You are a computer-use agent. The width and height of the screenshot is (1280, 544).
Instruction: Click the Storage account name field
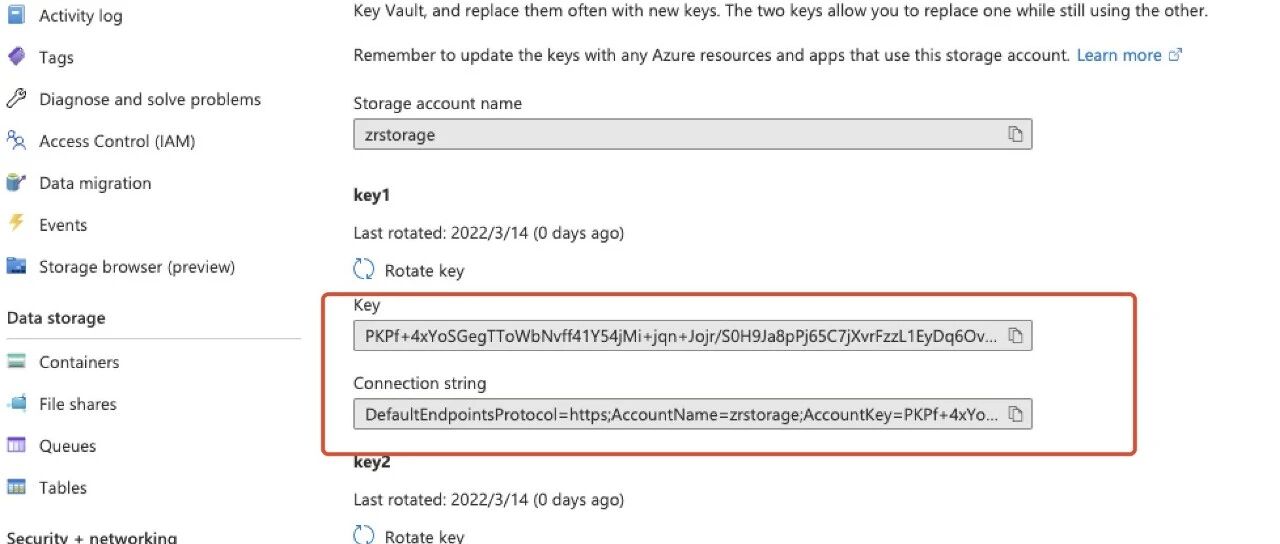pos(692,135)
